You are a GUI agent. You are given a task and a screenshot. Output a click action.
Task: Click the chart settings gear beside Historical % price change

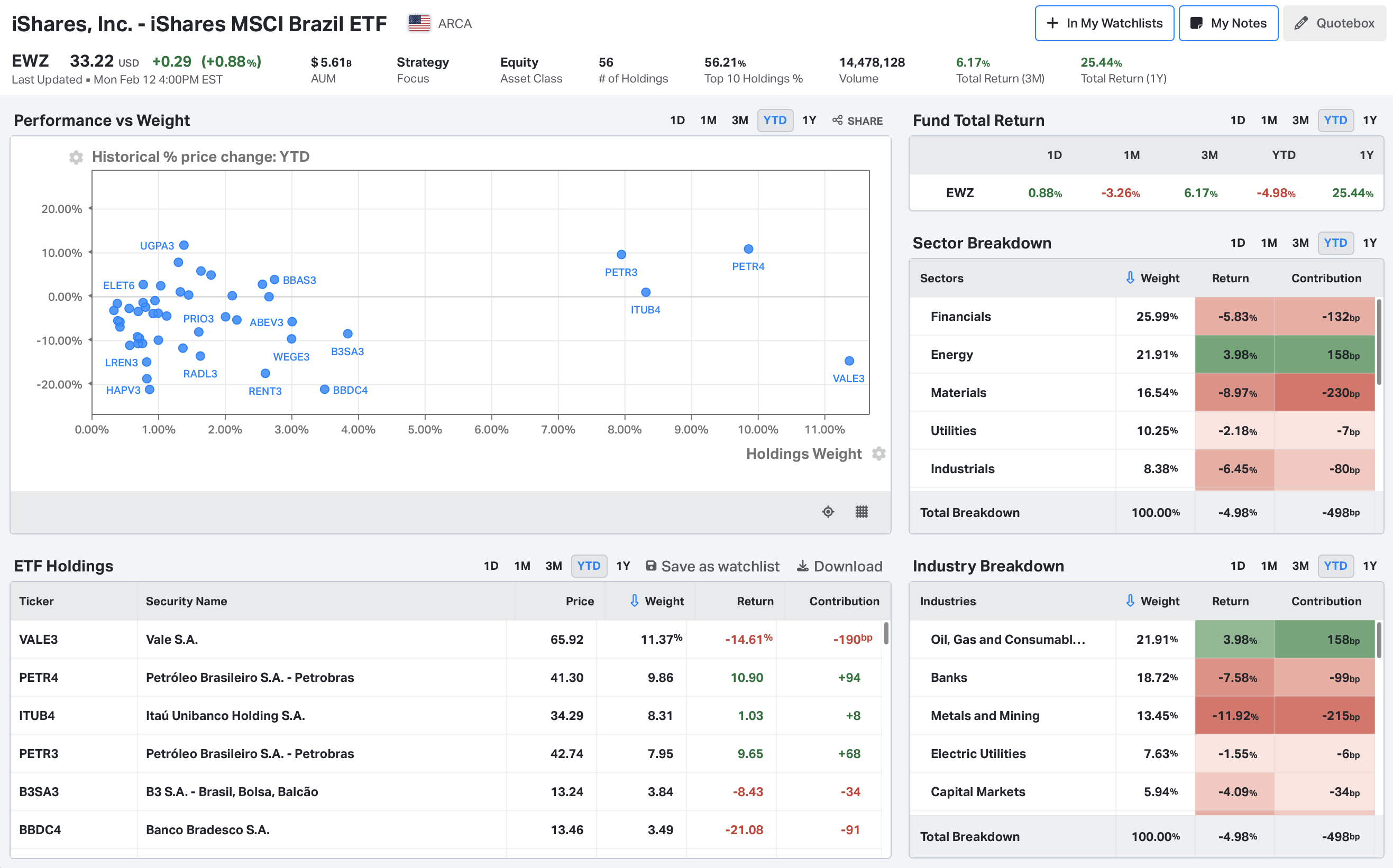tap(76, 158)
